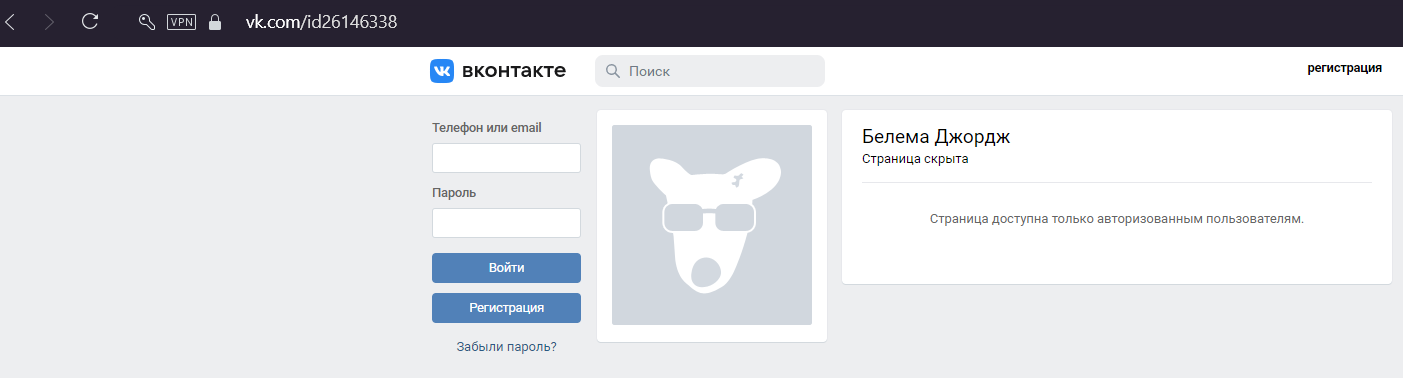Open the регистрация link in the header

(x=1344, y=69)
